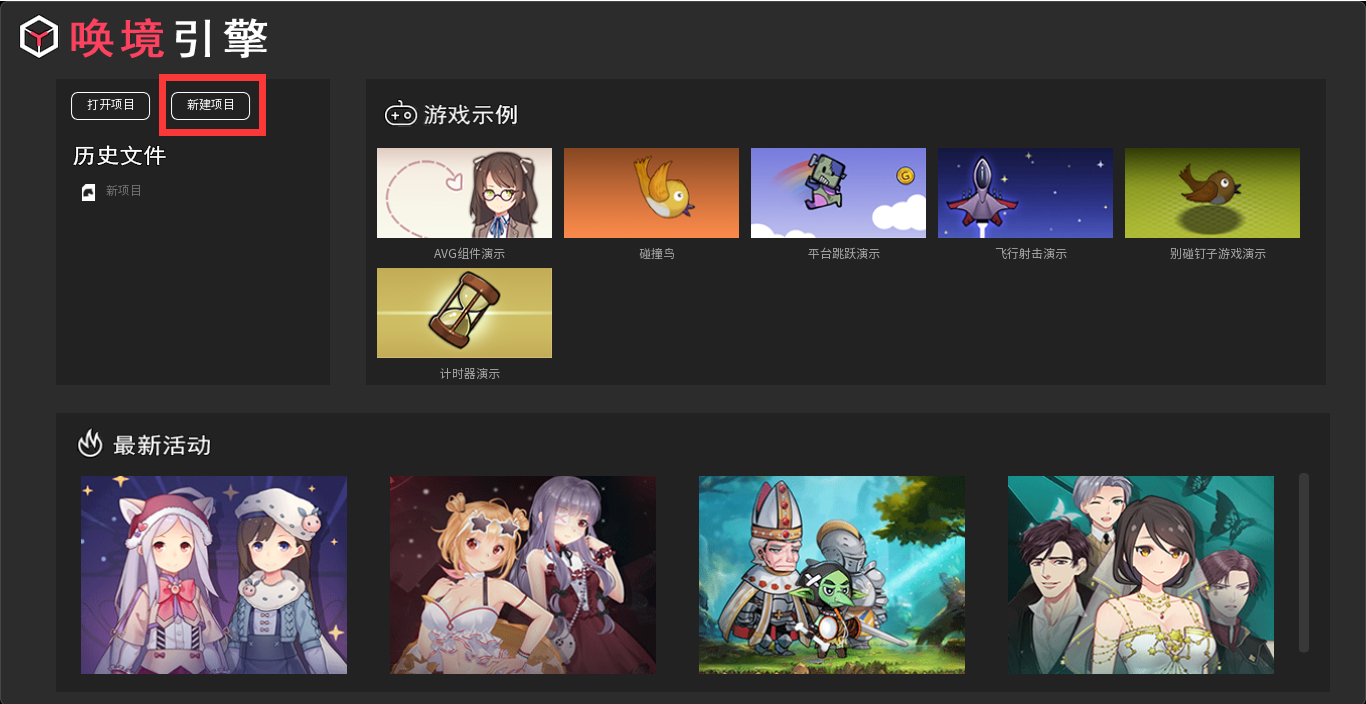This screenshot has height=704, width=1366.
Task: Open the AVG组件演示 example thumbnail
Action: click(x=464, y=193)
